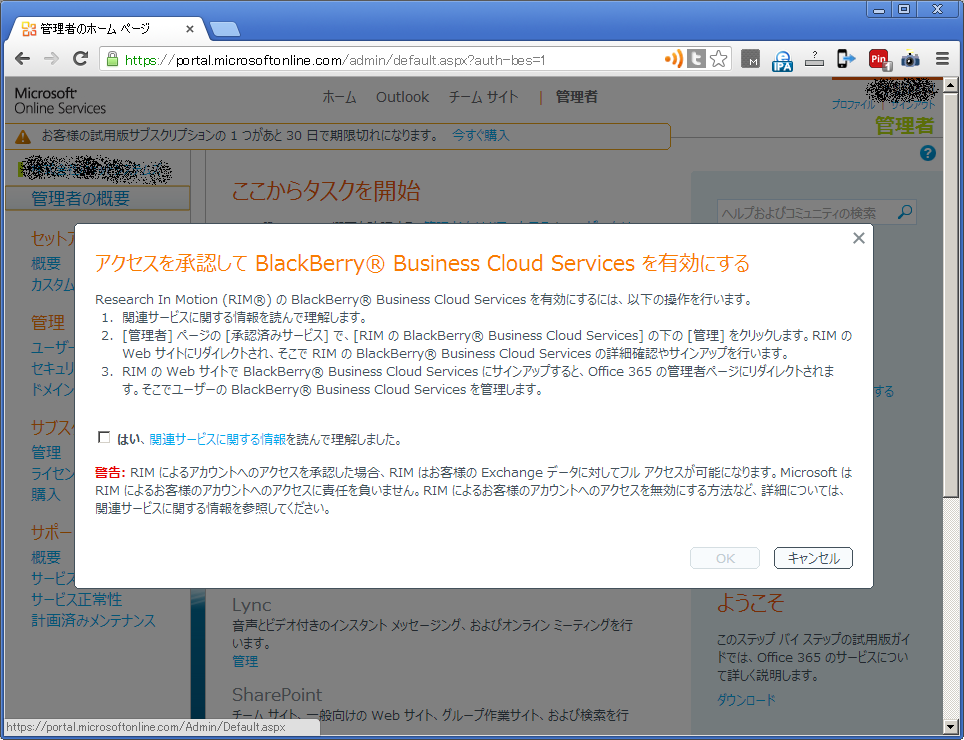Click the 'ここからタスクを開始' heading

[326, 191]
